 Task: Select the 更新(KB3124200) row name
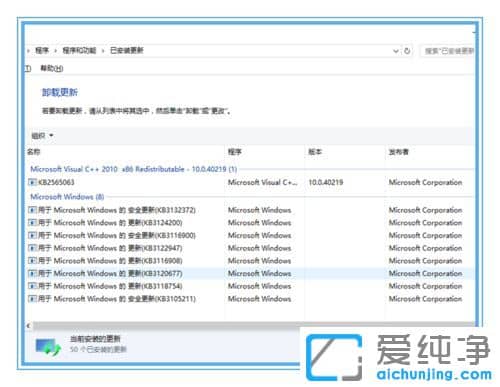click(x=110, y=223)
